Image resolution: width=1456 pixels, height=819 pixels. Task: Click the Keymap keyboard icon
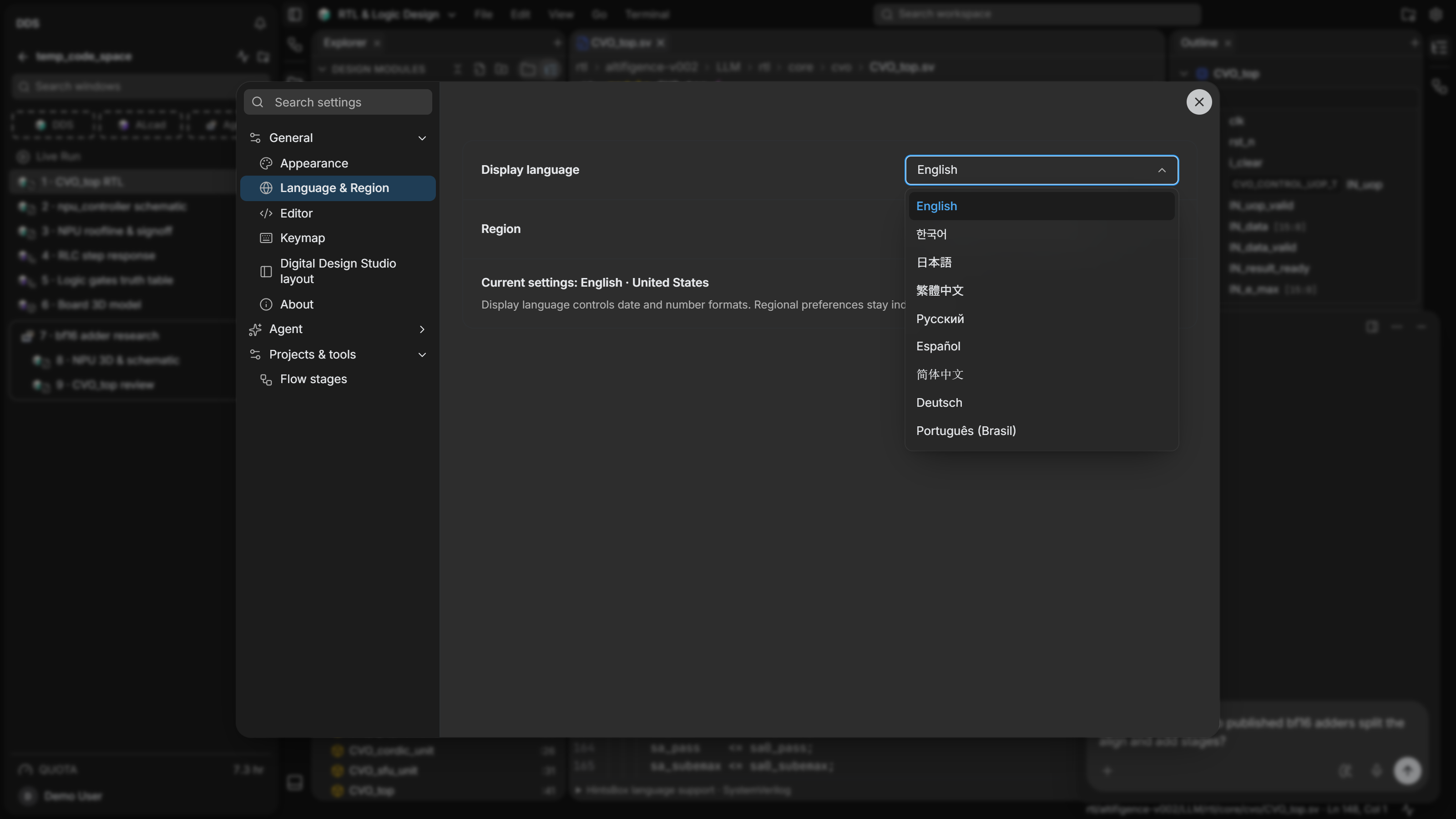(x=266, y=238)
